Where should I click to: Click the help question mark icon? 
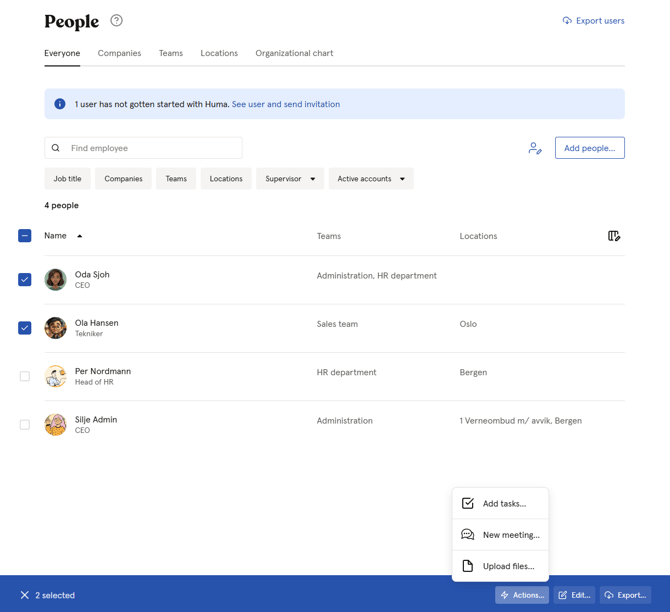point(116,21)
